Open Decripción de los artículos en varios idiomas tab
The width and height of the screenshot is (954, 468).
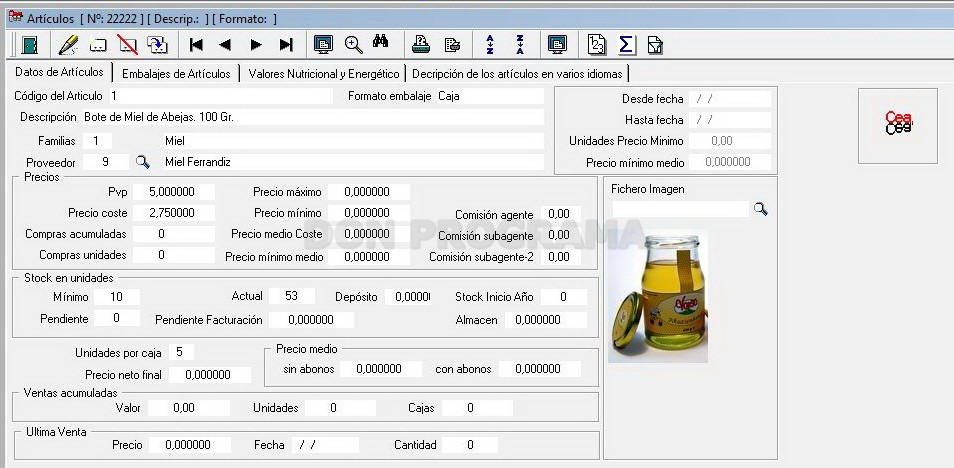(x=517, y=74)
